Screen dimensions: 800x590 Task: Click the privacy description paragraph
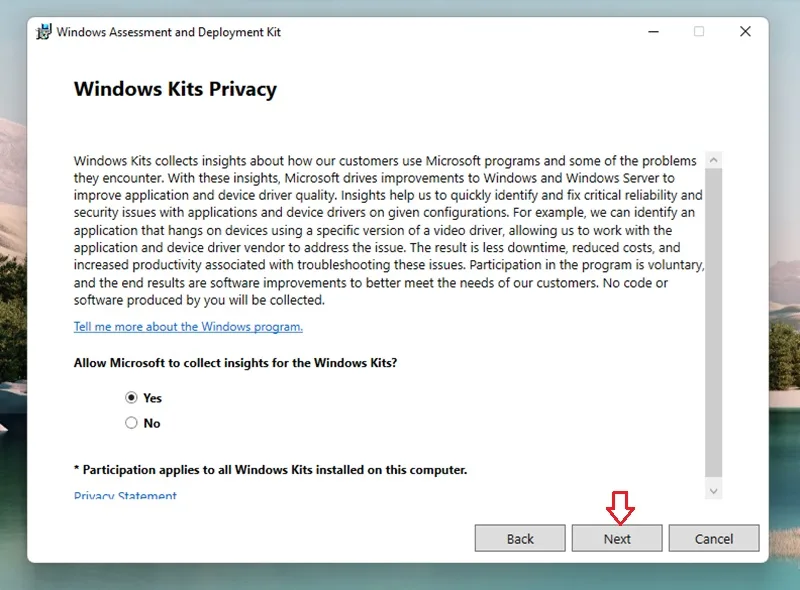(389, 230)
